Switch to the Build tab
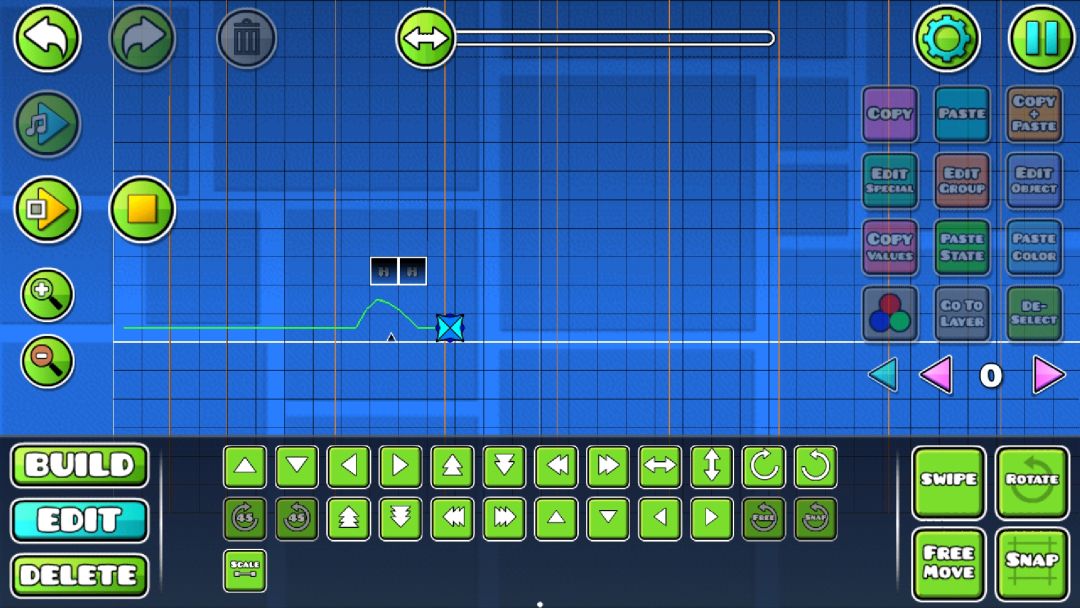Image resolution: width=1080 pixels, height=608 pixels. click(79, 465)
